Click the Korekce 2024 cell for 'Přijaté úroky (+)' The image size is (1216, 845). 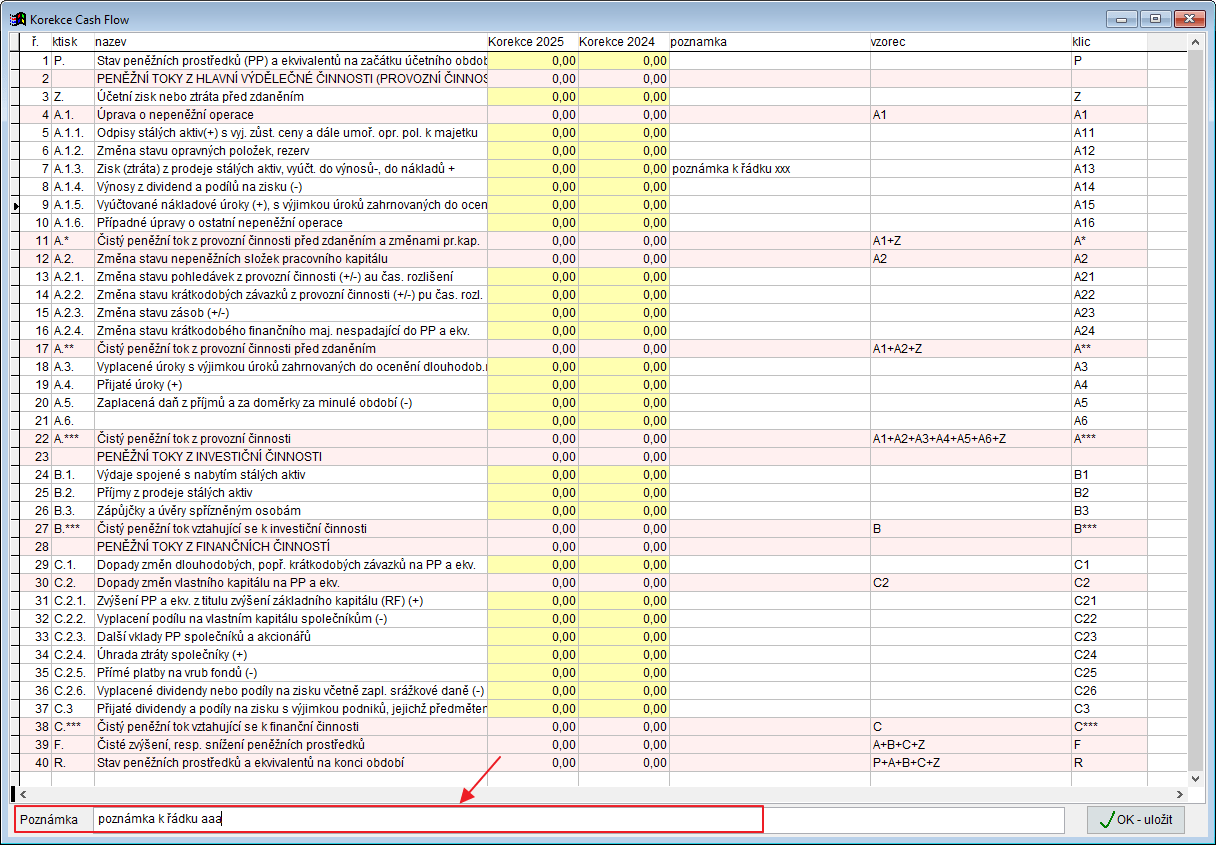tap(623, 385)
